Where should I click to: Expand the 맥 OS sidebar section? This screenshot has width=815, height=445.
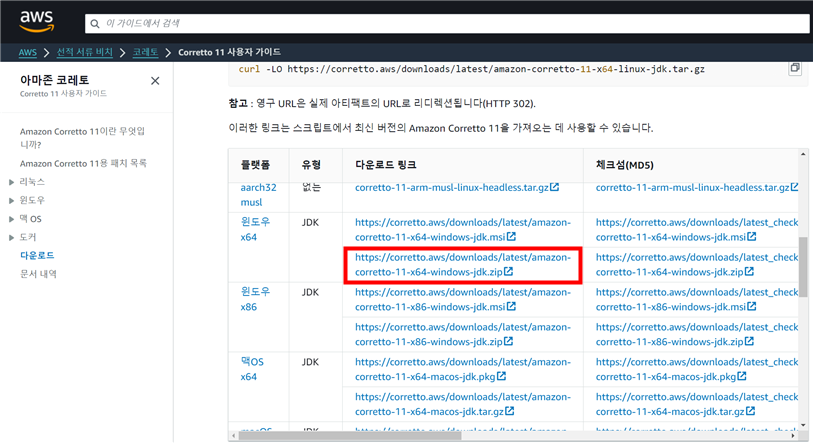11,219
